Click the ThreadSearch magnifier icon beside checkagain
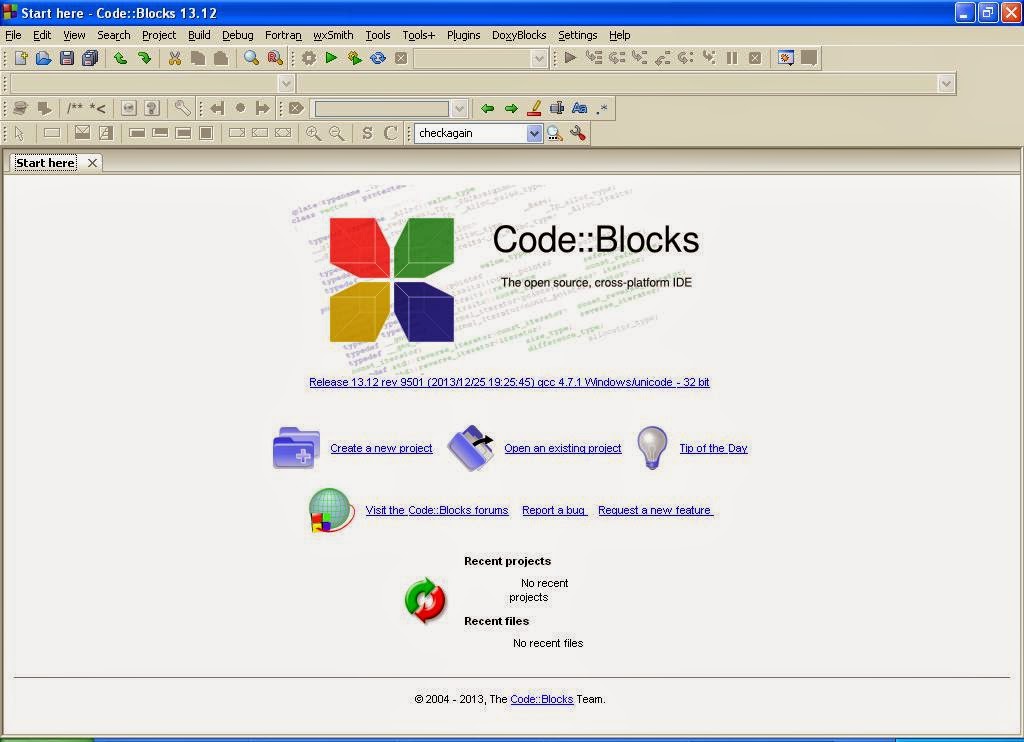 pos(554,134)
